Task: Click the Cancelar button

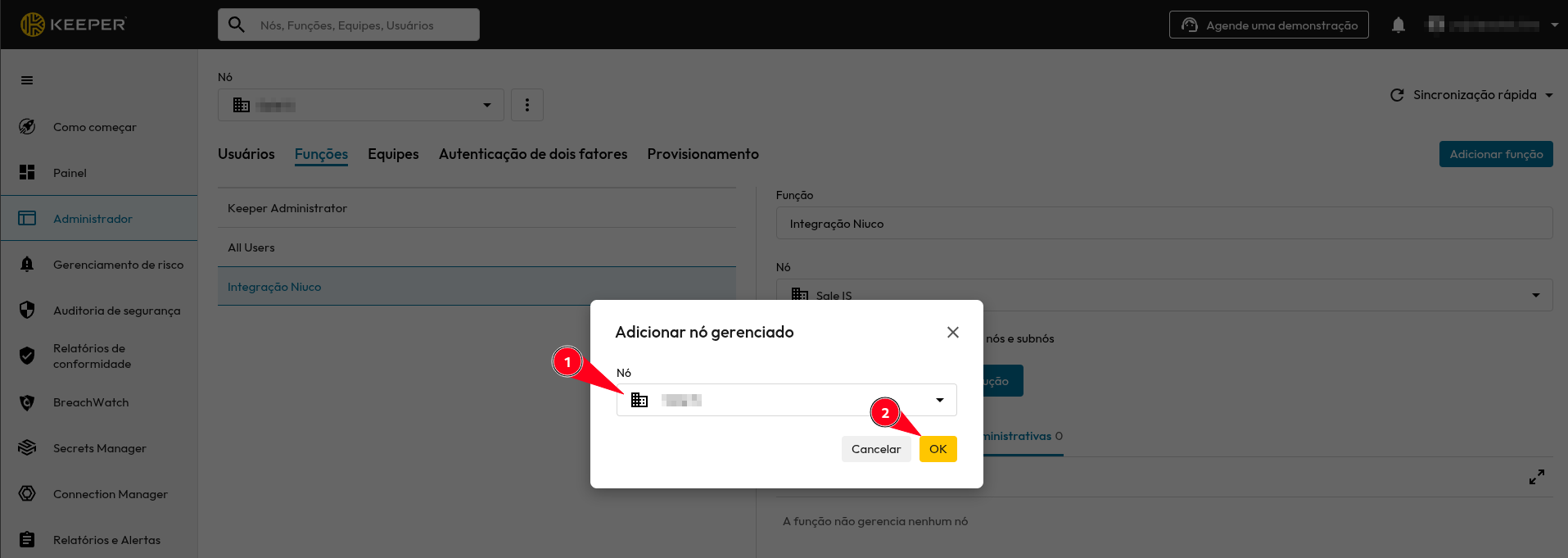Action: [x=876, y=449]
